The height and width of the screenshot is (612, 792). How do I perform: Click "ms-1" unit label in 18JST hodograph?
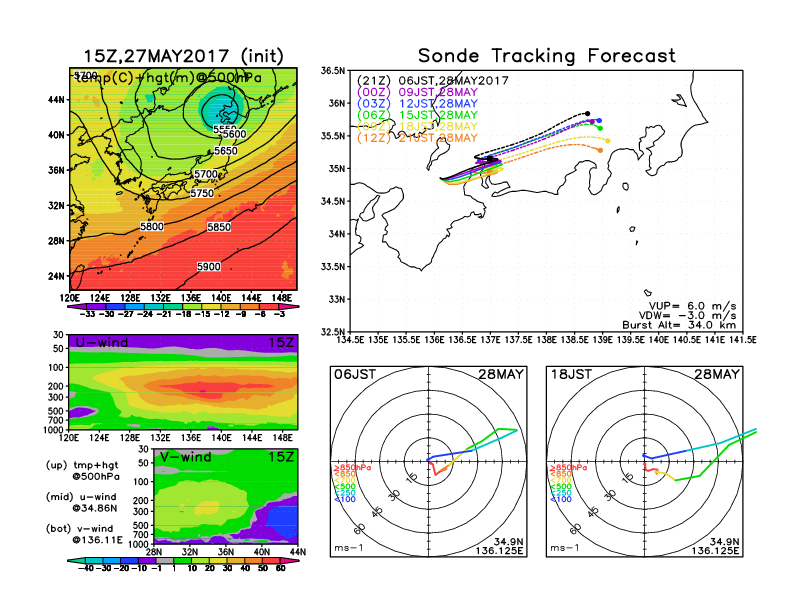pyautogui.click(x=564, y=548)
